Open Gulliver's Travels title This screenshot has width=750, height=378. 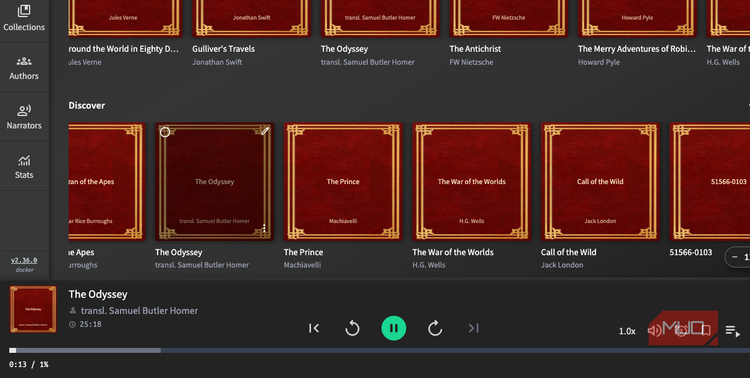point(223,49)
